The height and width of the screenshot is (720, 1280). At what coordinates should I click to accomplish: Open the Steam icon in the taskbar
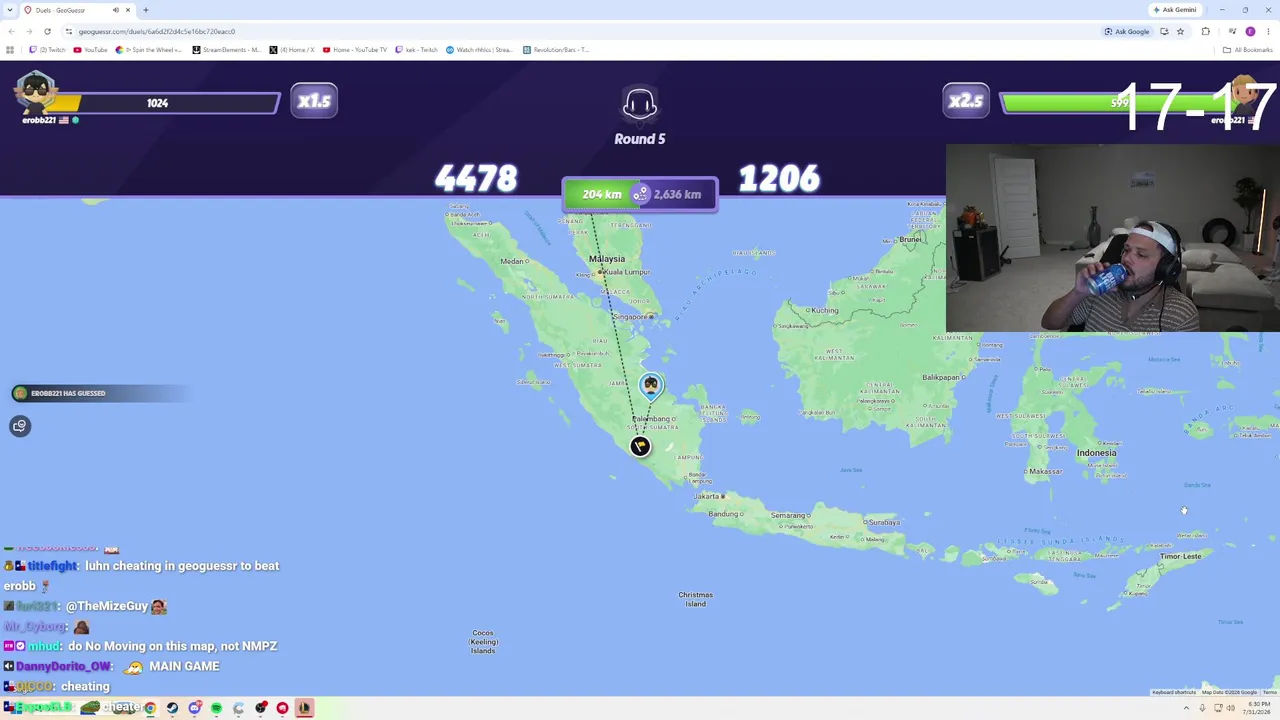coord(172,708)
